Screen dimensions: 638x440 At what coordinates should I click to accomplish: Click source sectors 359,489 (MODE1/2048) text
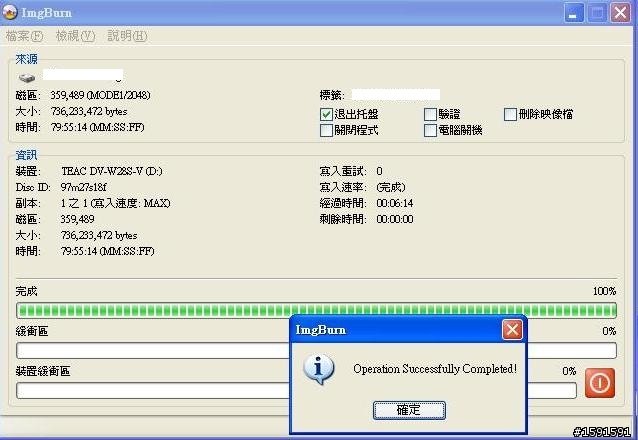coord(100,95)
